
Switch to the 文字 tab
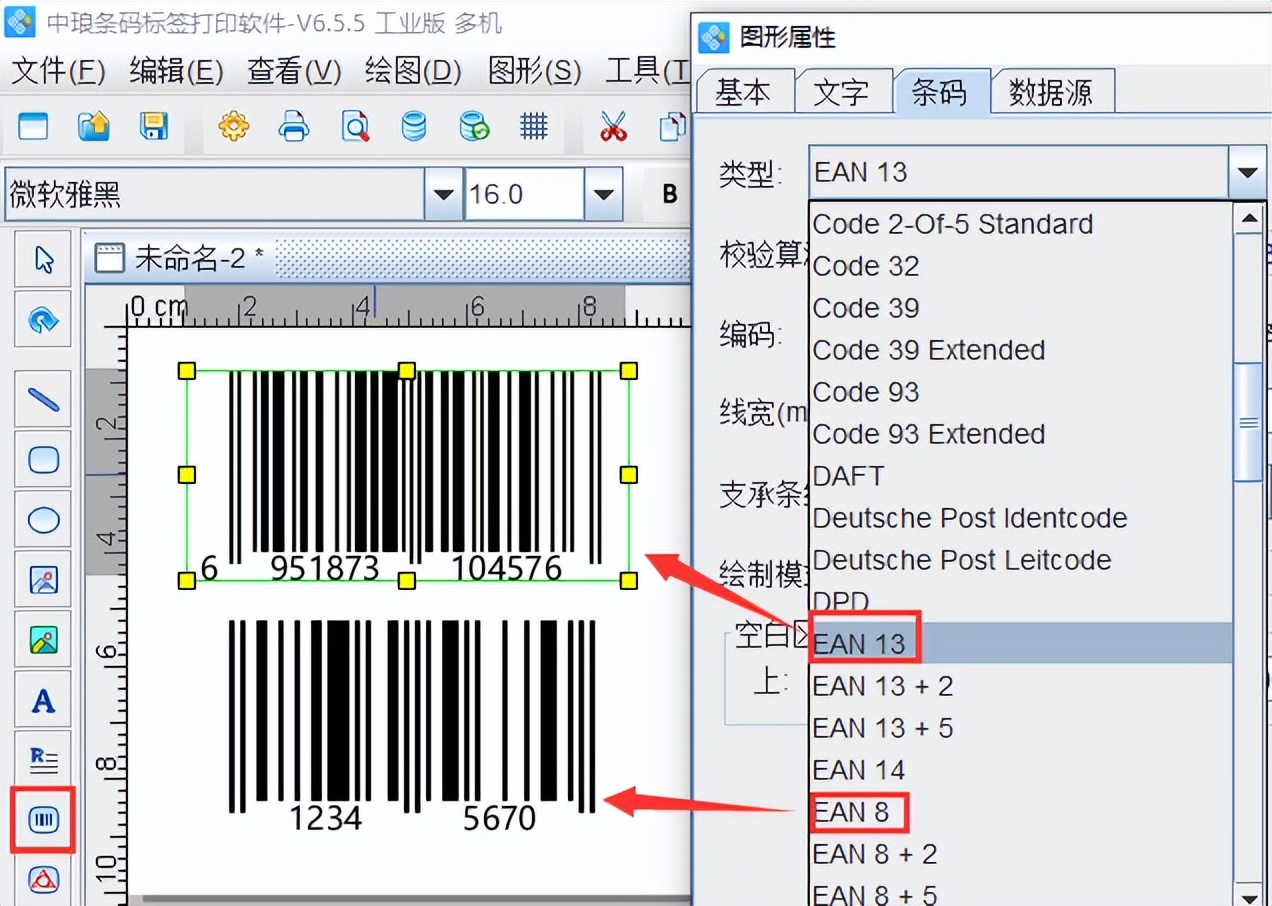843,91
